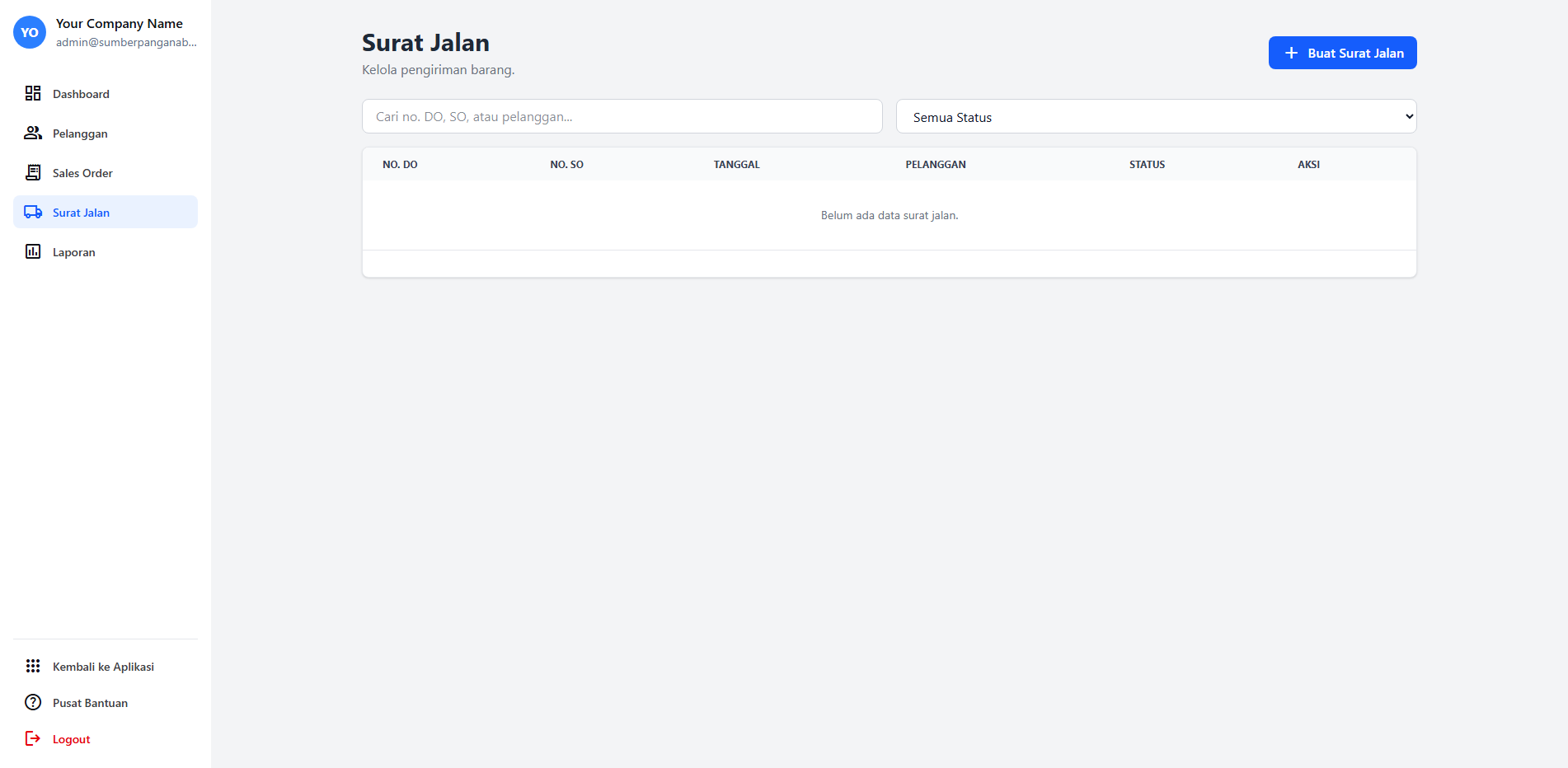
Task: Click the STATUS column header
Action: [x=1147, y=165]
